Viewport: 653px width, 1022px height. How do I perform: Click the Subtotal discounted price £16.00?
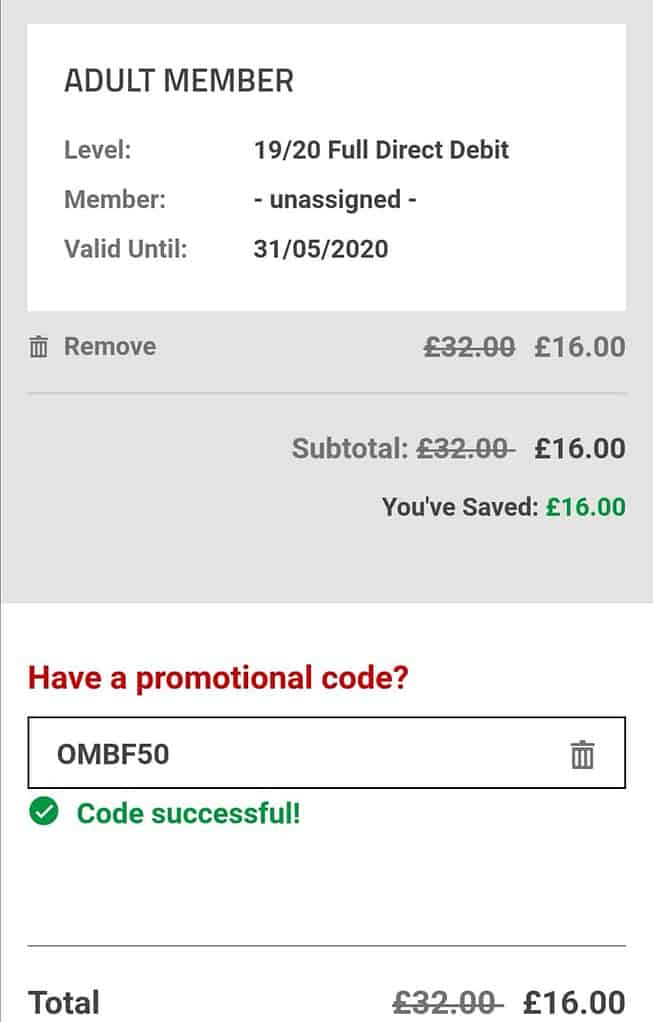pyautogui.click(x=580, y=448)
